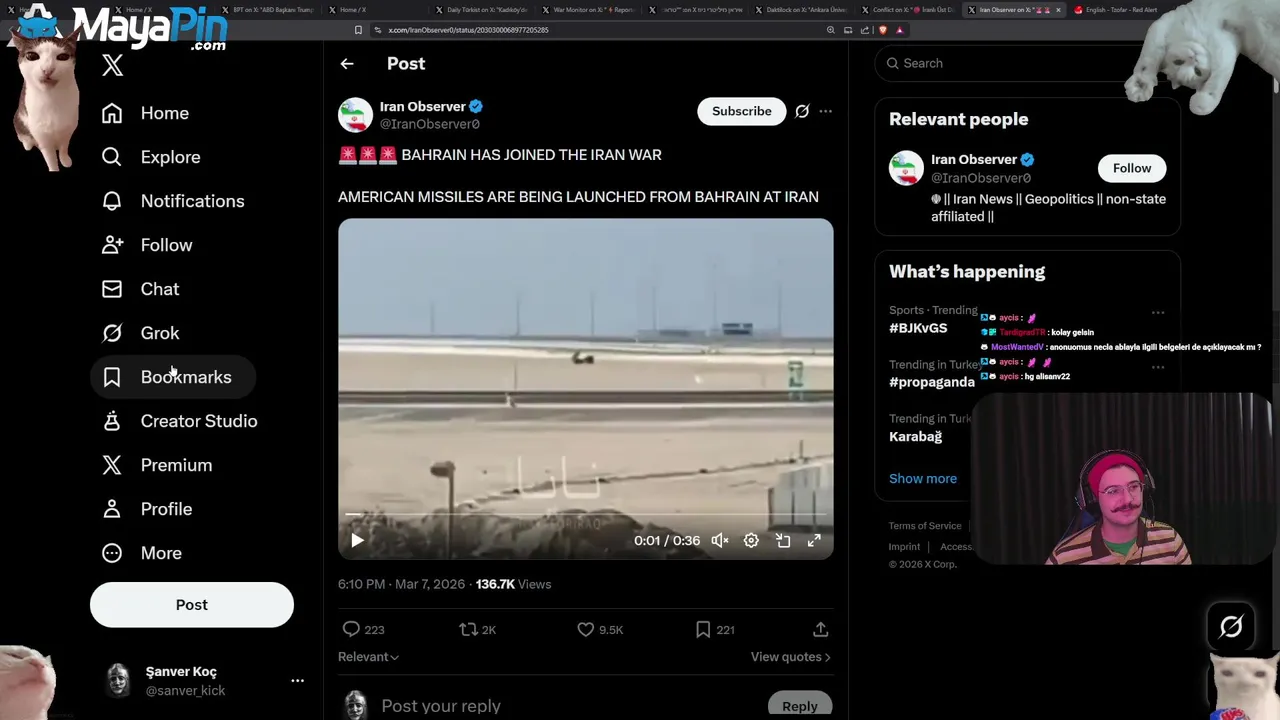The height and width of the screenshot is (720, 1280).
Task: Open Iran Observer avatar in Relevant people
Action: tap(906, 168)
